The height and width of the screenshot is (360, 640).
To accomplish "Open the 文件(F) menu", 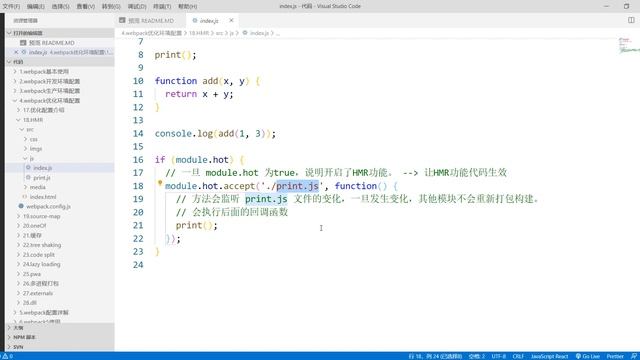I will pyautogui.click(x=11, y=7).
